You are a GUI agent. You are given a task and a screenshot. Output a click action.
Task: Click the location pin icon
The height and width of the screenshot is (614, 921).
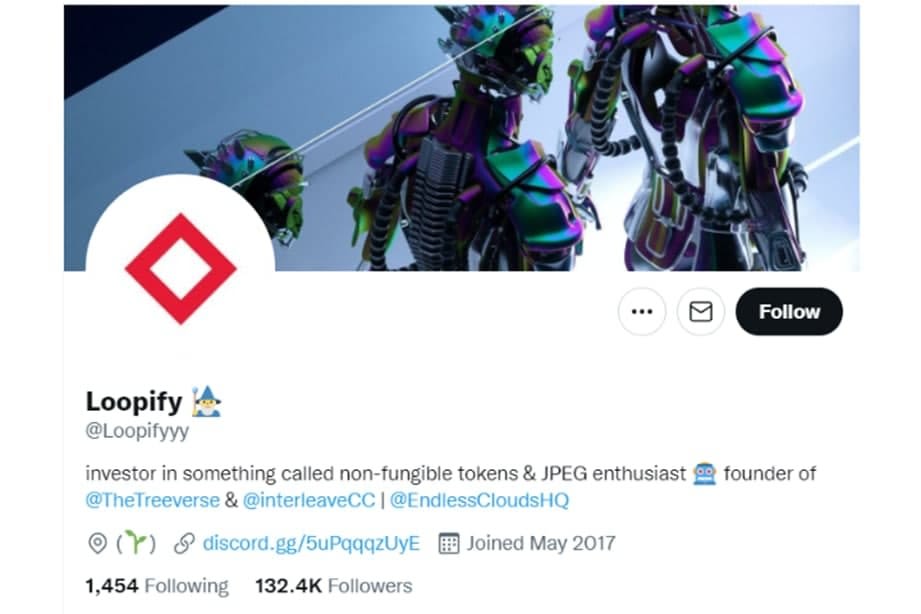pyautogui.click(x=97, y=543)
